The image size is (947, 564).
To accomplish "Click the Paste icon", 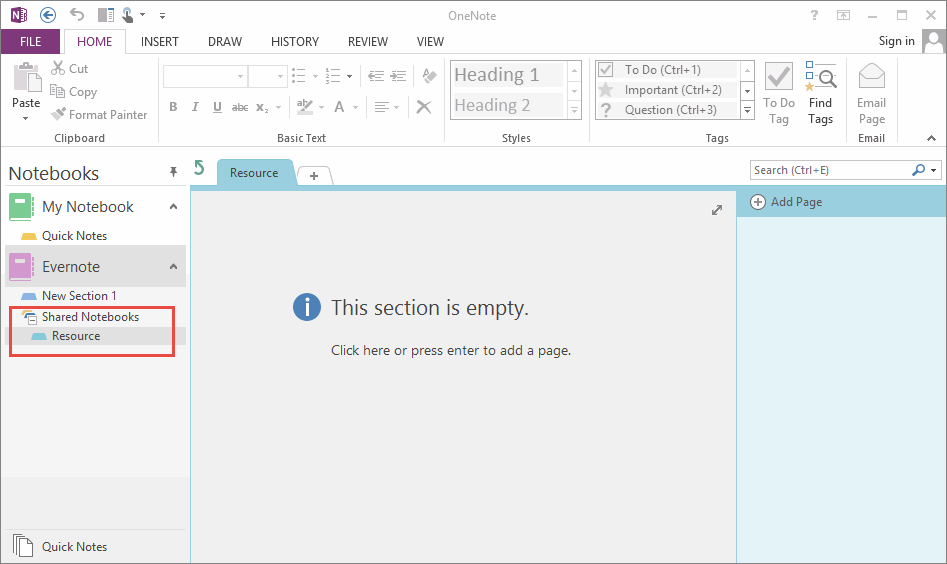I will (27, 77).
